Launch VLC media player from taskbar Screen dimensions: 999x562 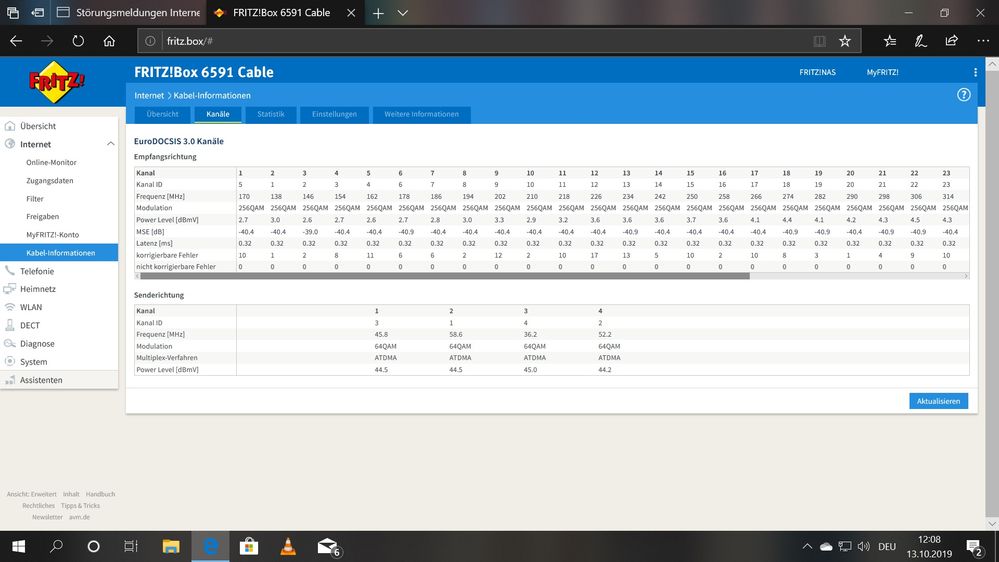point(288,546)
